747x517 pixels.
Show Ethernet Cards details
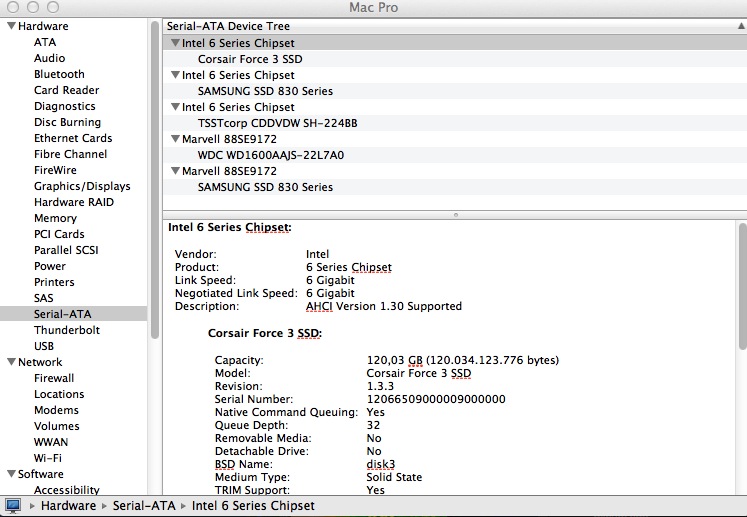tap(73, 138)
